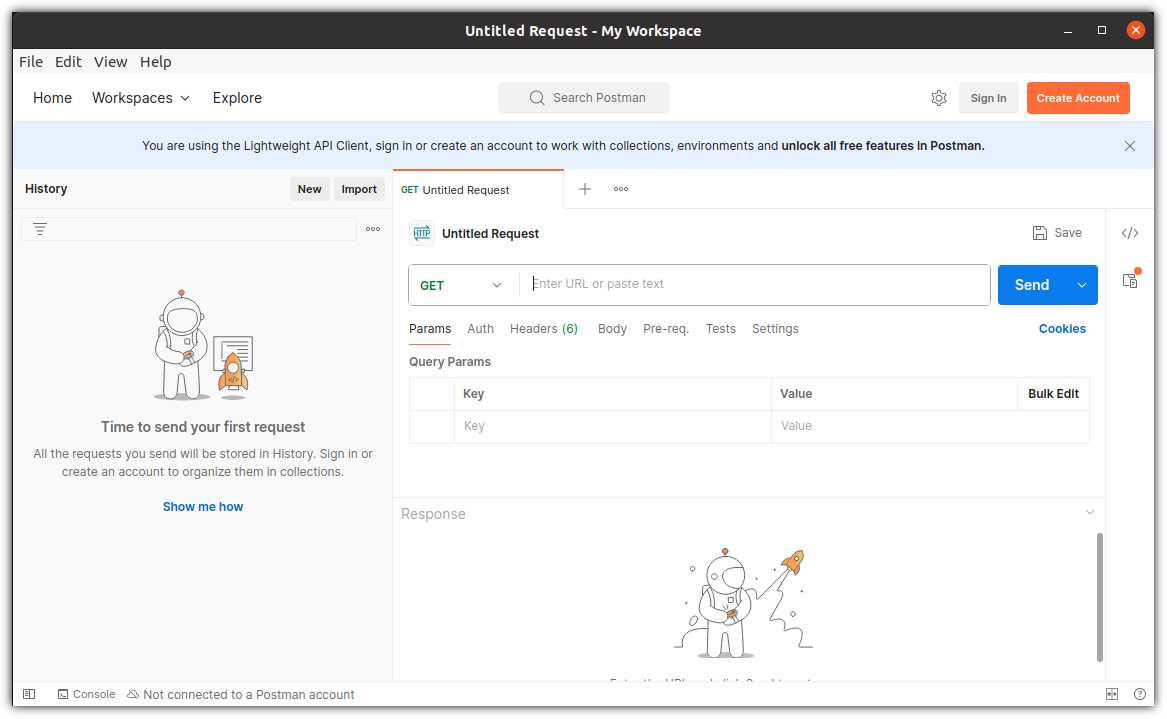Open the View menu

tap(111, 62)
